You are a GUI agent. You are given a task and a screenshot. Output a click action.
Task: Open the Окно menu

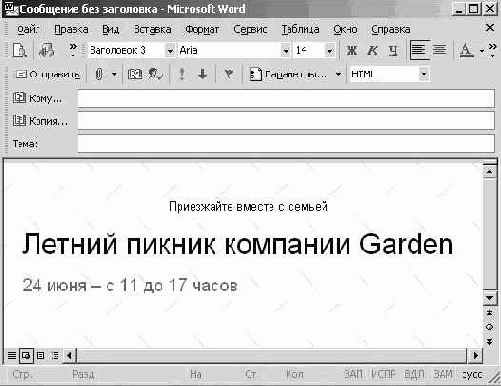pyautogui.click(x=345, y=29)
